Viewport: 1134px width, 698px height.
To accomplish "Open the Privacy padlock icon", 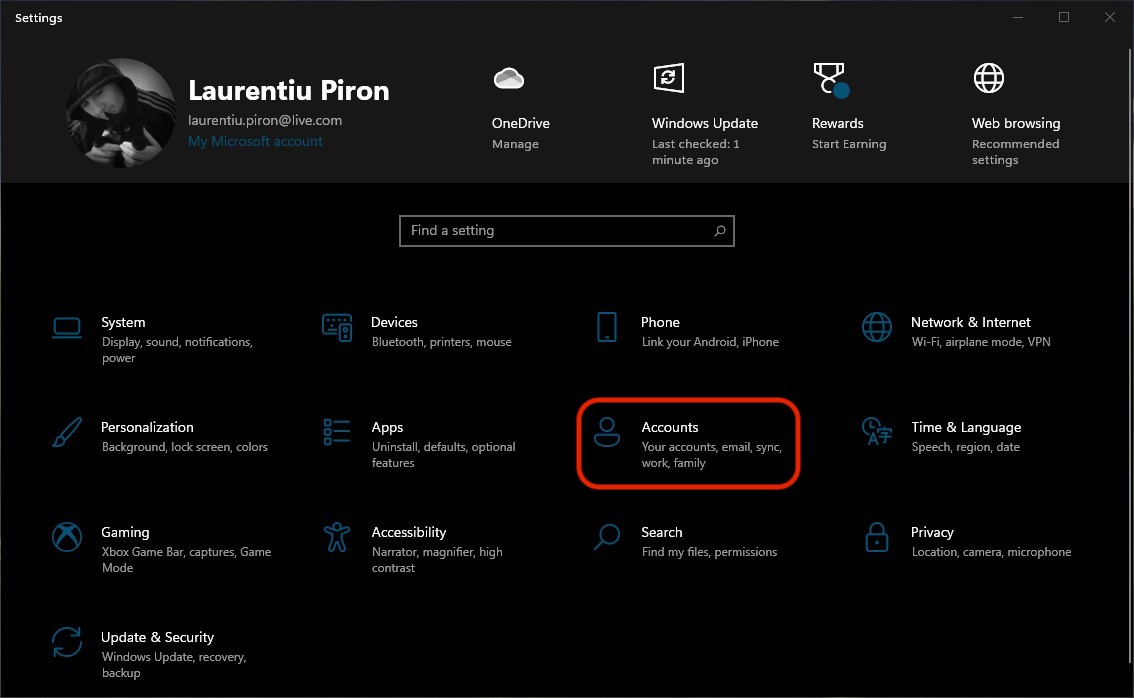I will [x=877, y=537].
